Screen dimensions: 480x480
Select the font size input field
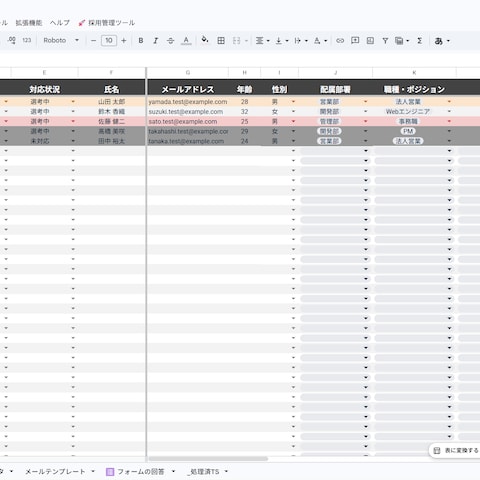[x=109, y=41]
